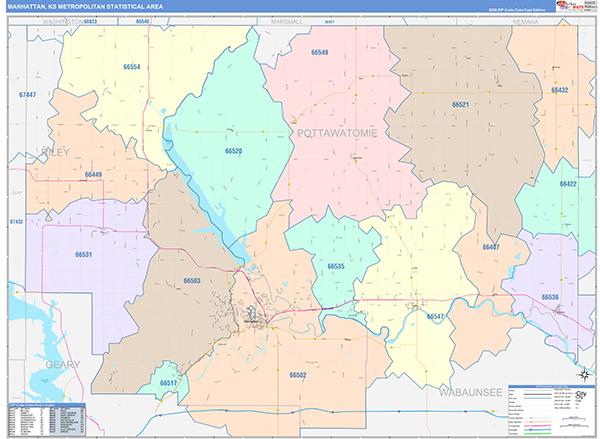Viewport: 600px width, 439px height.
Task: Click the WABAUNSEE county name
Action: tap(470, 393)
